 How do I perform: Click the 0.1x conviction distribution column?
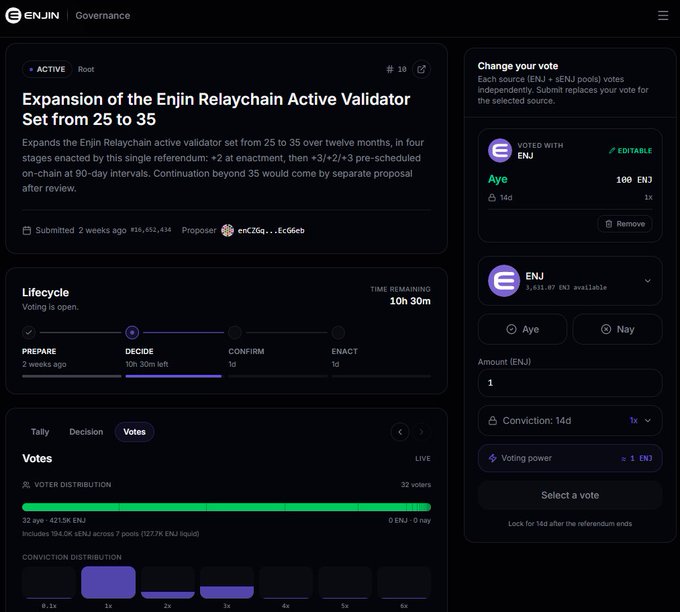(49, 582)
